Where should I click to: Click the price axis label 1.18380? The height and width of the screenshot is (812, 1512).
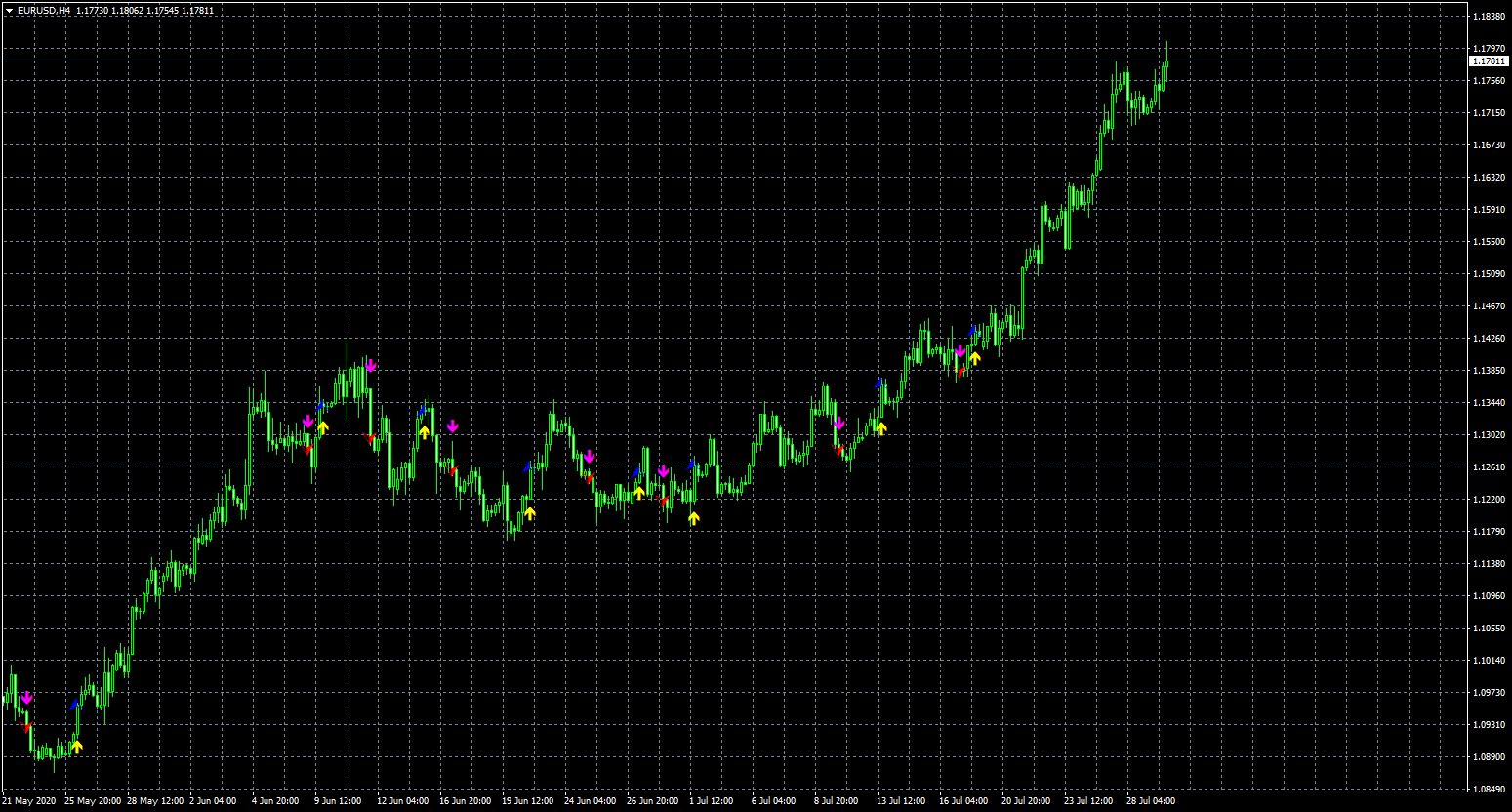(1489, 17)
